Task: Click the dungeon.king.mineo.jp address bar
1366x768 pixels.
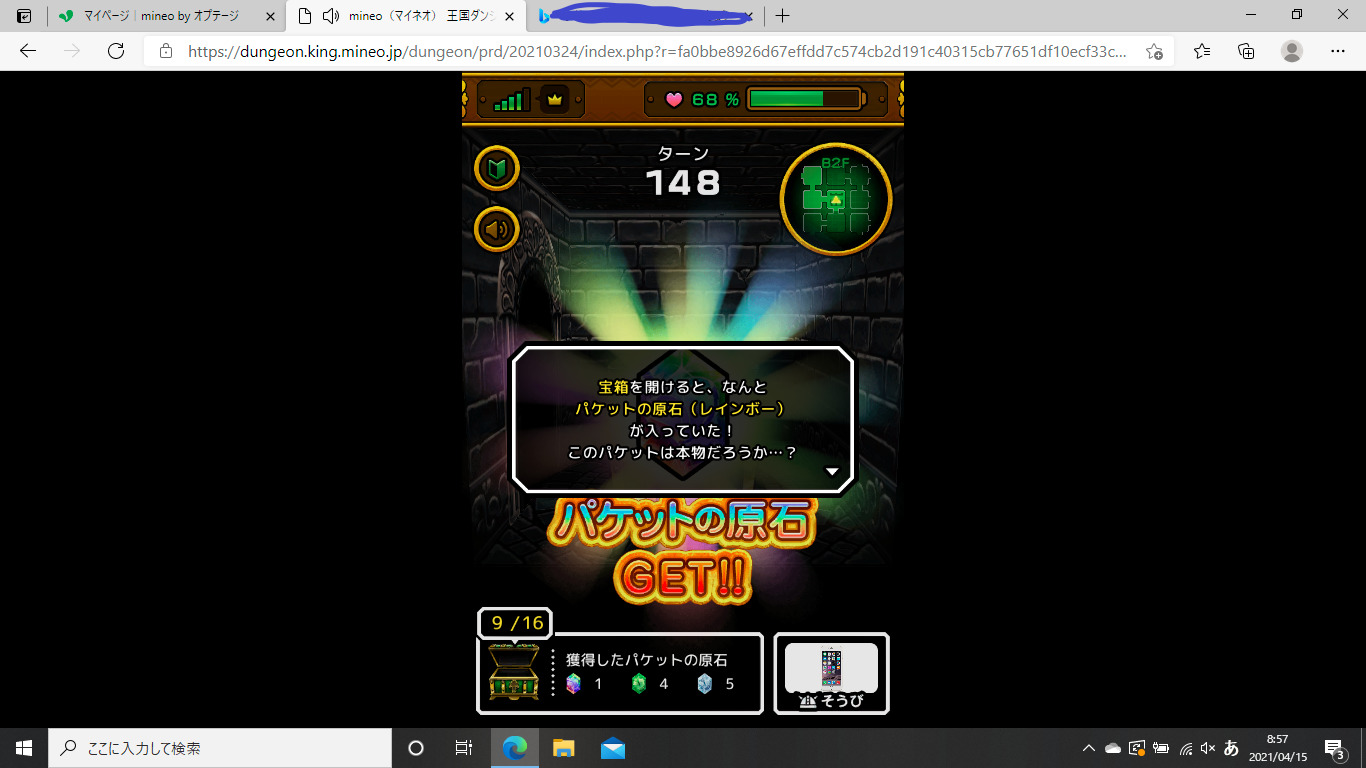Action: pos(657,51)
